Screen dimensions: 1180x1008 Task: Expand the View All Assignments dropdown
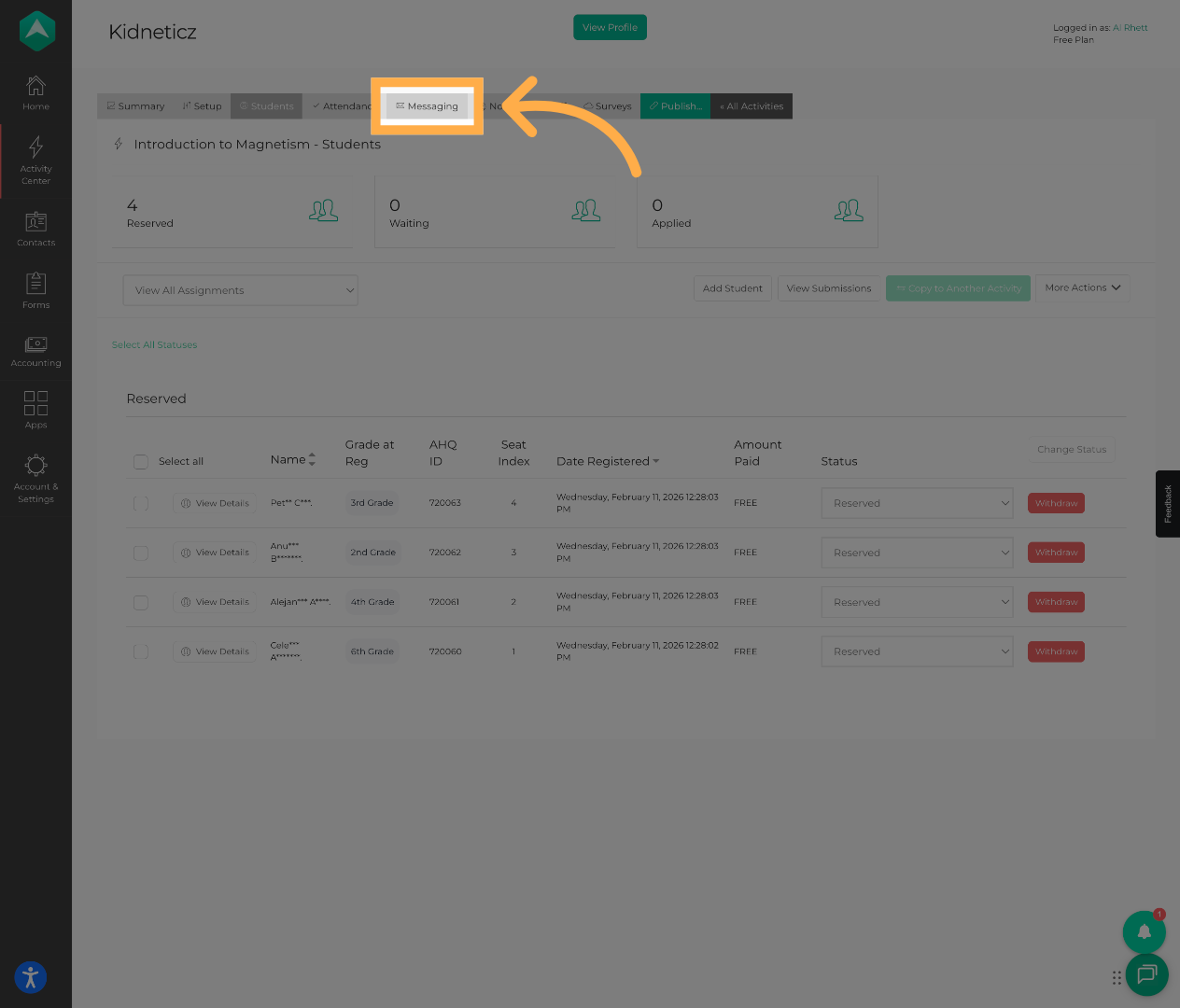[240, 290]
